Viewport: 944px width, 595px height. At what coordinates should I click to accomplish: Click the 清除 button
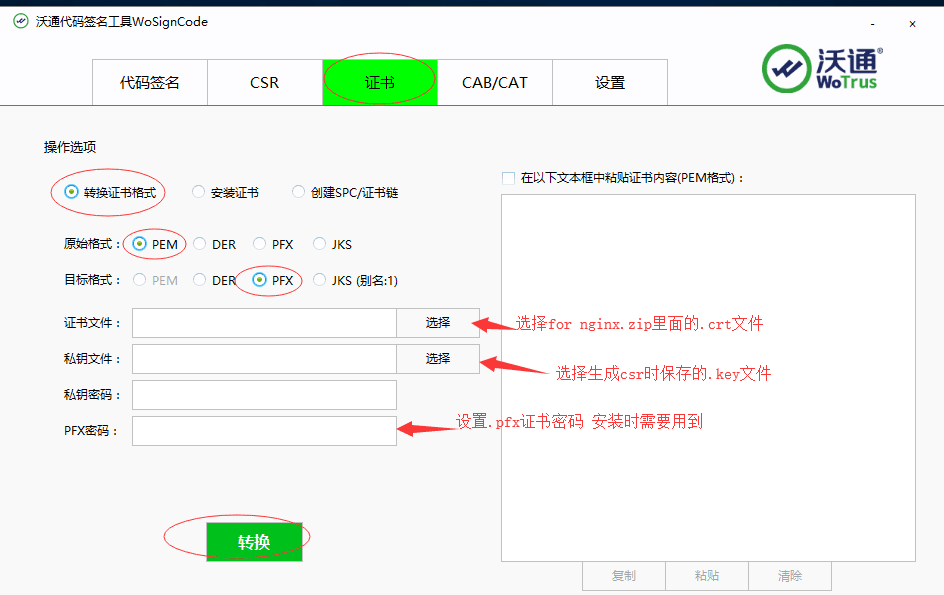tap(790, 576)
